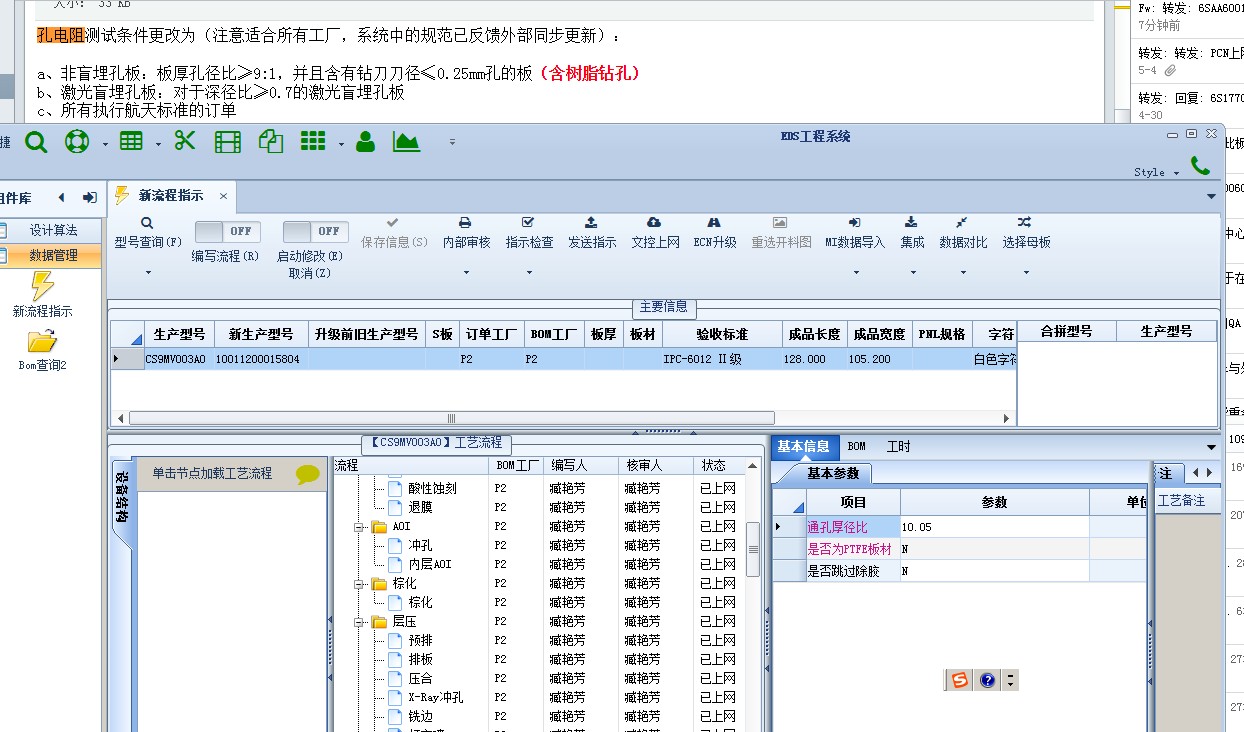
Task: Click 型号查询(F) search tool
Action: point(147,234)
